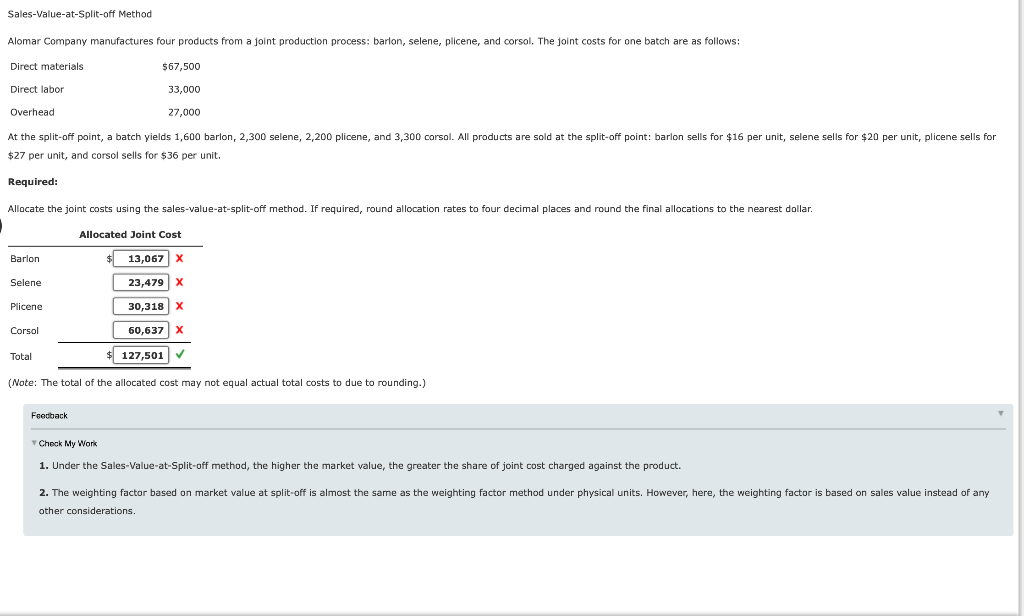Select the Plicene answer input field
The height and width of the screenshot is (616, 1024).
pyautogui.click(x=140, y=306)
